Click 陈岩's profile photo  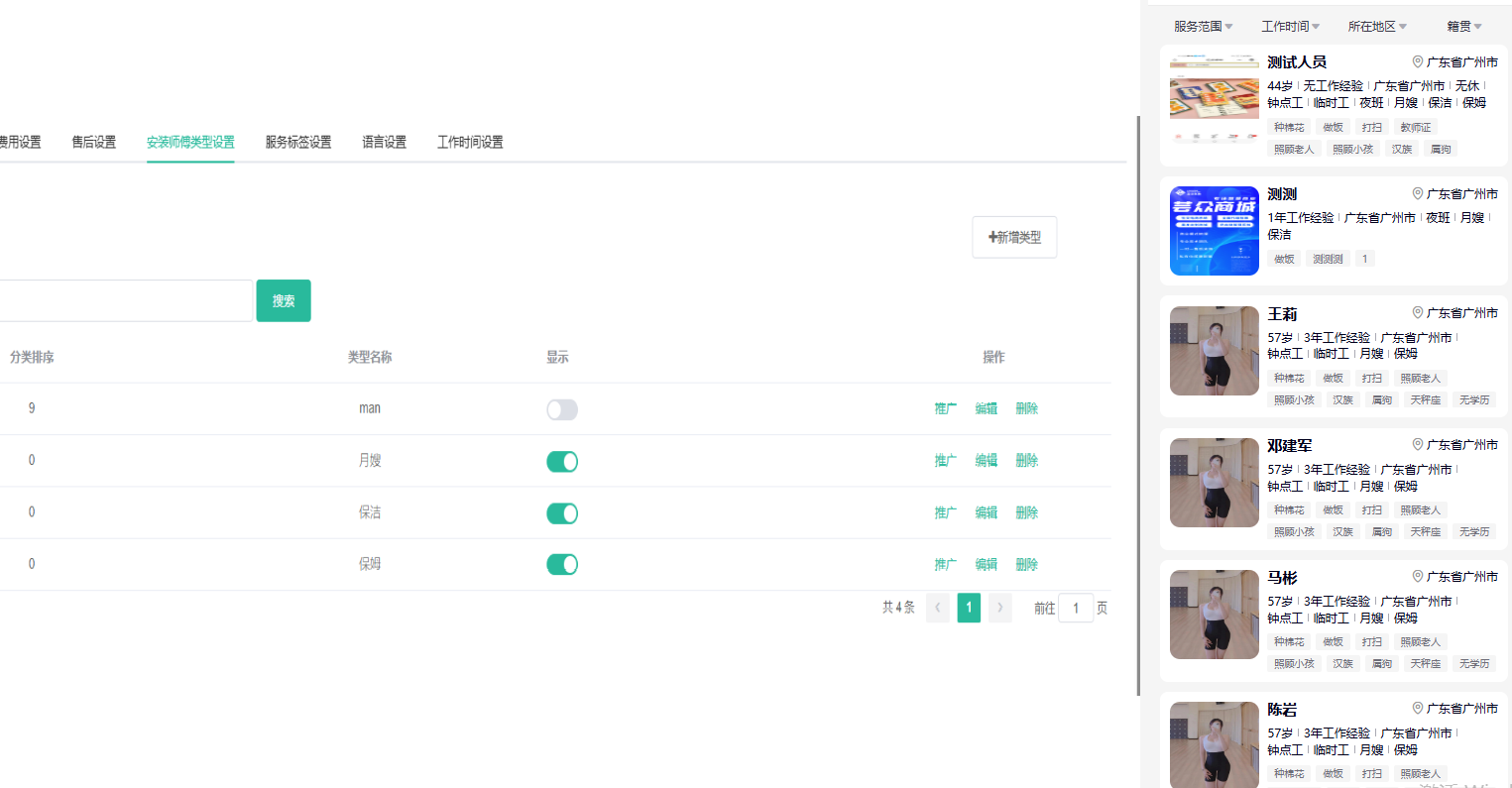[x=1215, y=744]
